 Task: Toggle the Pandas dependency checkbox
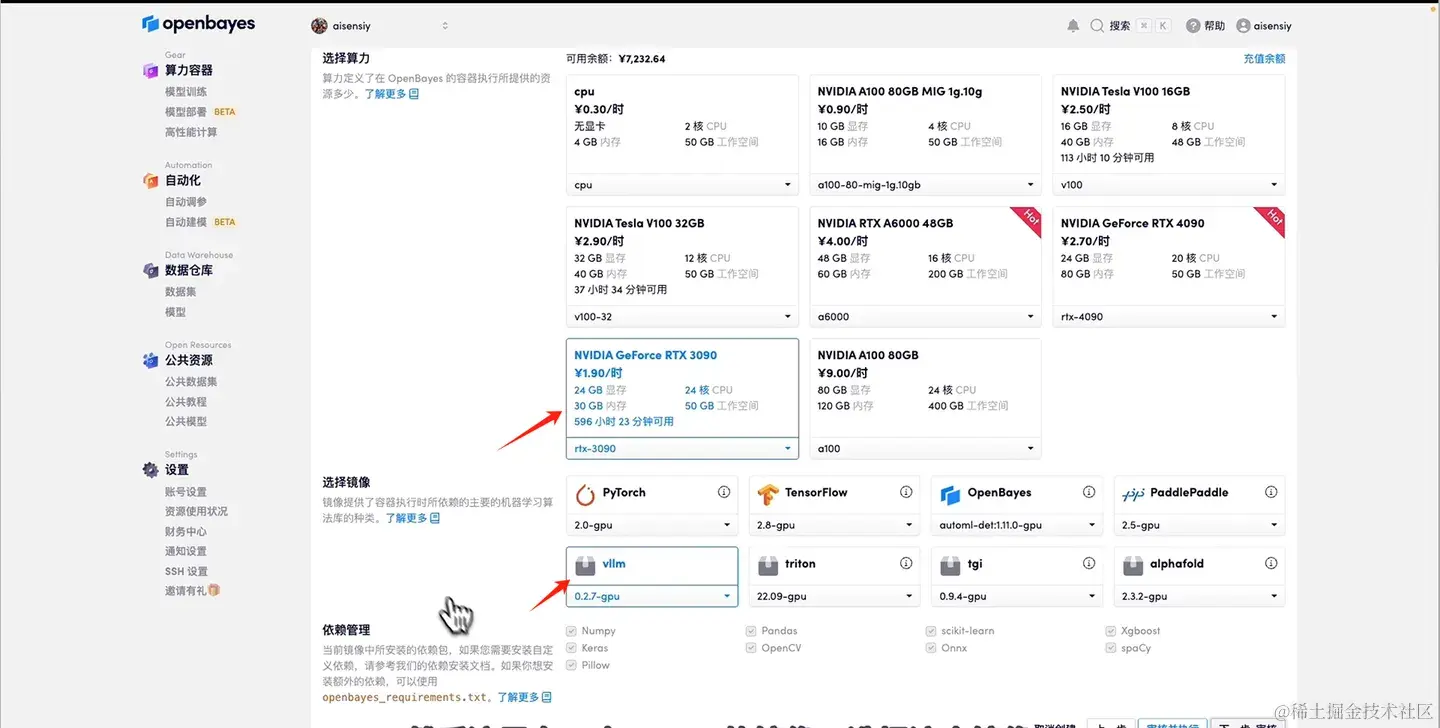coord(751,631)
